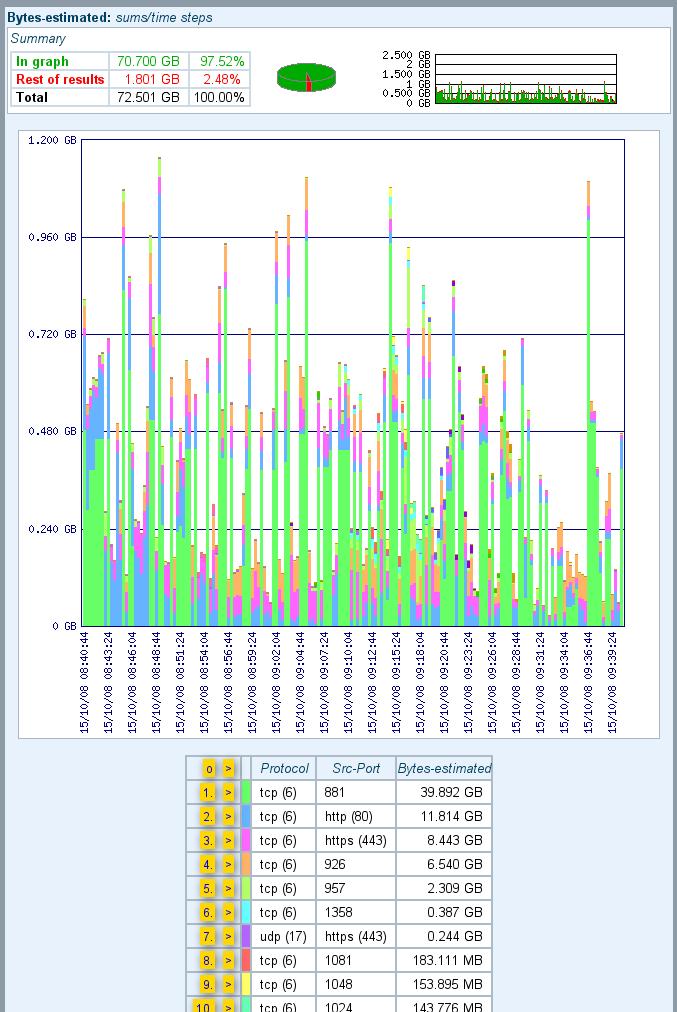Expand row 6 port 1358 '>' arrow

pyautogui.click(x=228, y=913)
